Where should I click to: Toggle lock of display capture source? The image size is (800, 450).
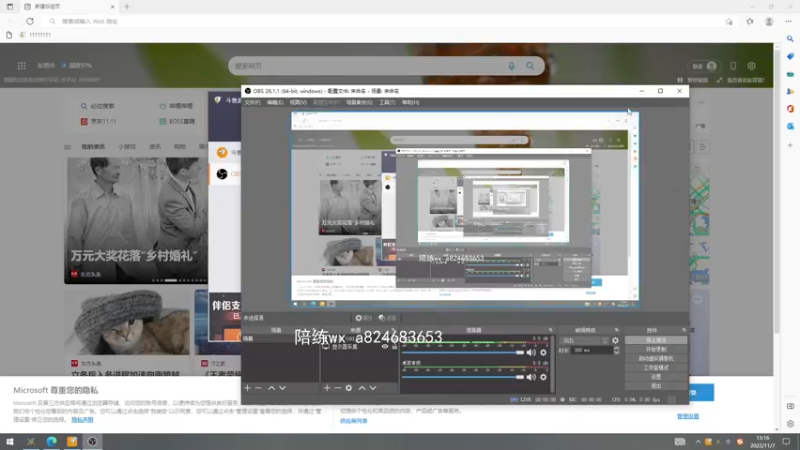pyautogui.click(x=394, y=346)
